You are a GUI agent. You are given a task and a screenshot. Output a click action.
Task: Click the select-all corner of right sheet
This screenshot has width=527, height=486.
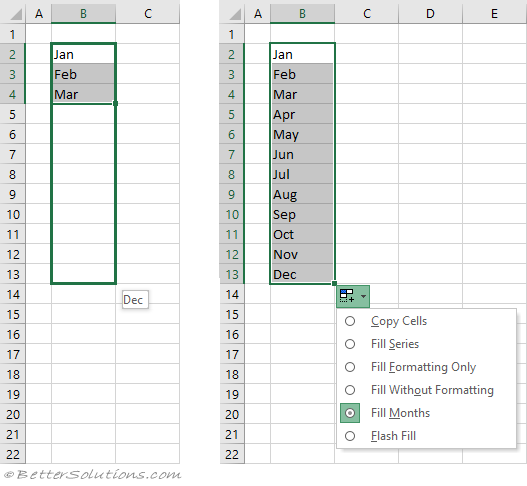pyautogui.click(x=232, y=13)
